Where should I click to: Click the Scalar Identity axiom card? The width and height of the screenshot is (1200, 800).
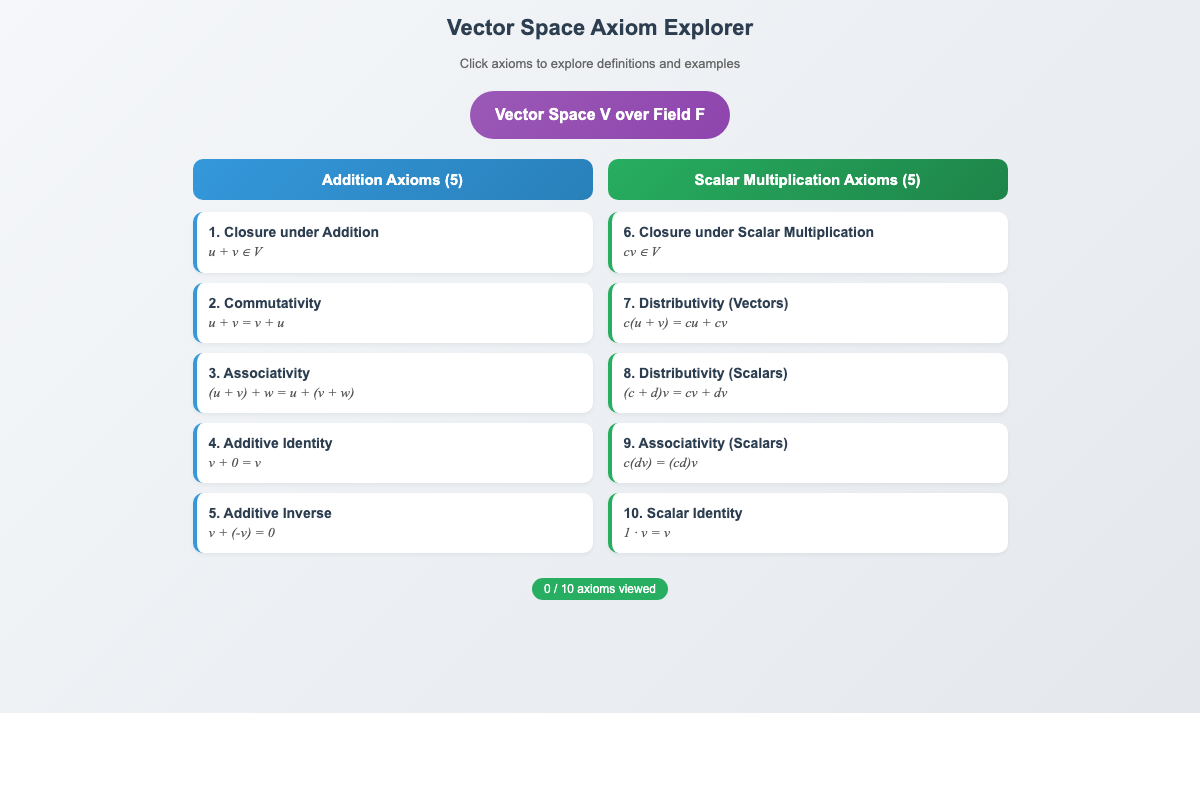pyautogui.click(x=807, y=522)
